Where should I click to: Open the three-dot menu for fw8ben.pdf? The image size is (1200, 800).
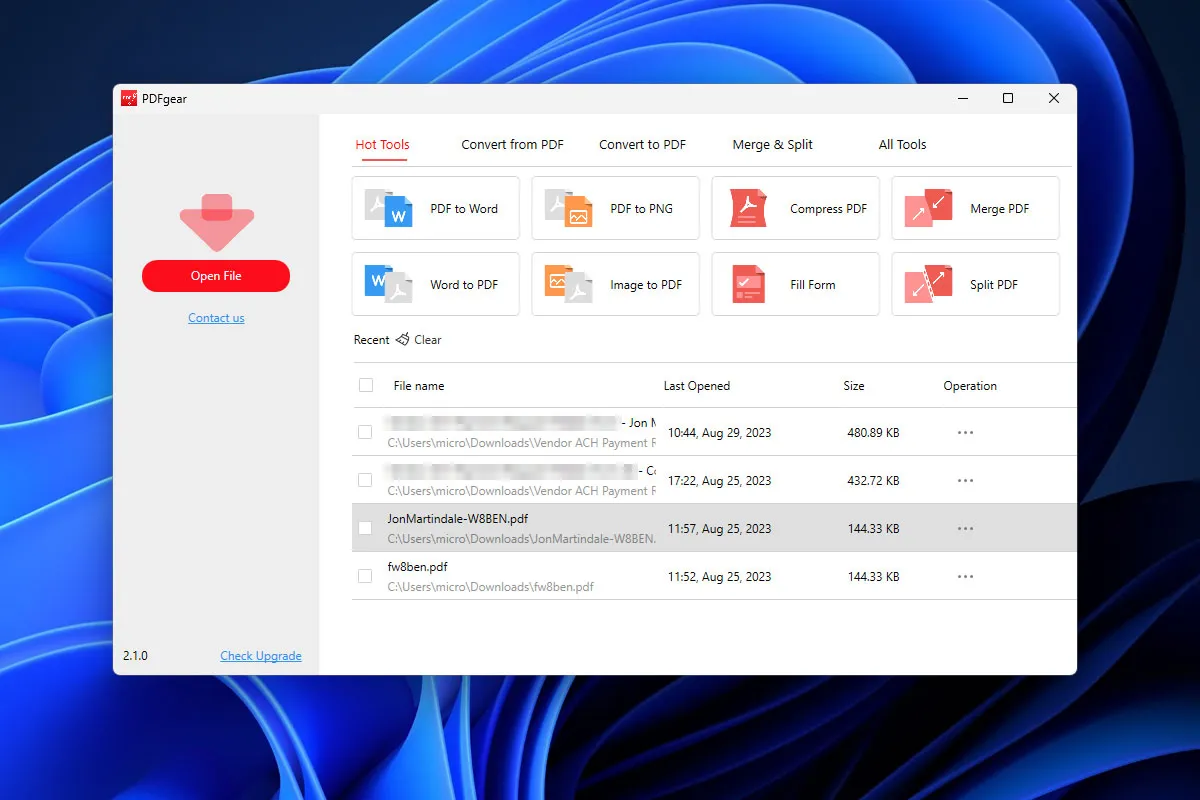pos(965,577)
